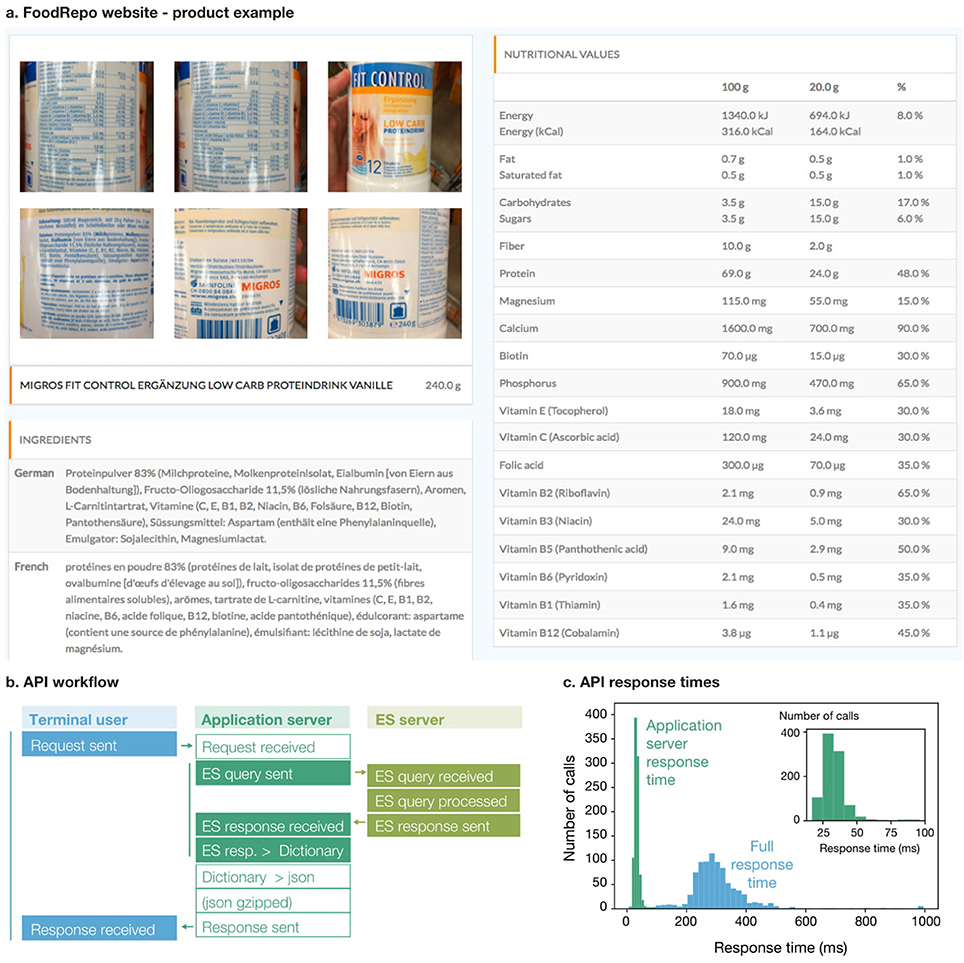Select the French ingredients label
964x963 pixels.
point(31,566)
